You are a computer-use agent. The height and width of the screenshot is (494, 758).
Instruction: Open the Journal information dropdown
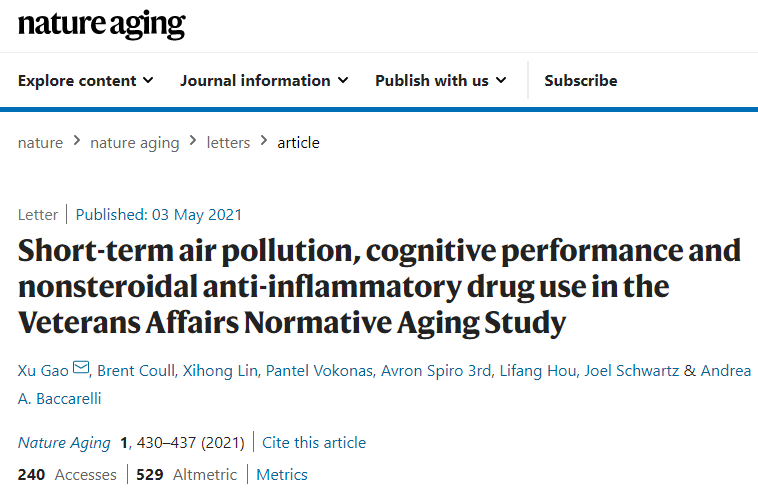(x=264, y=80)
